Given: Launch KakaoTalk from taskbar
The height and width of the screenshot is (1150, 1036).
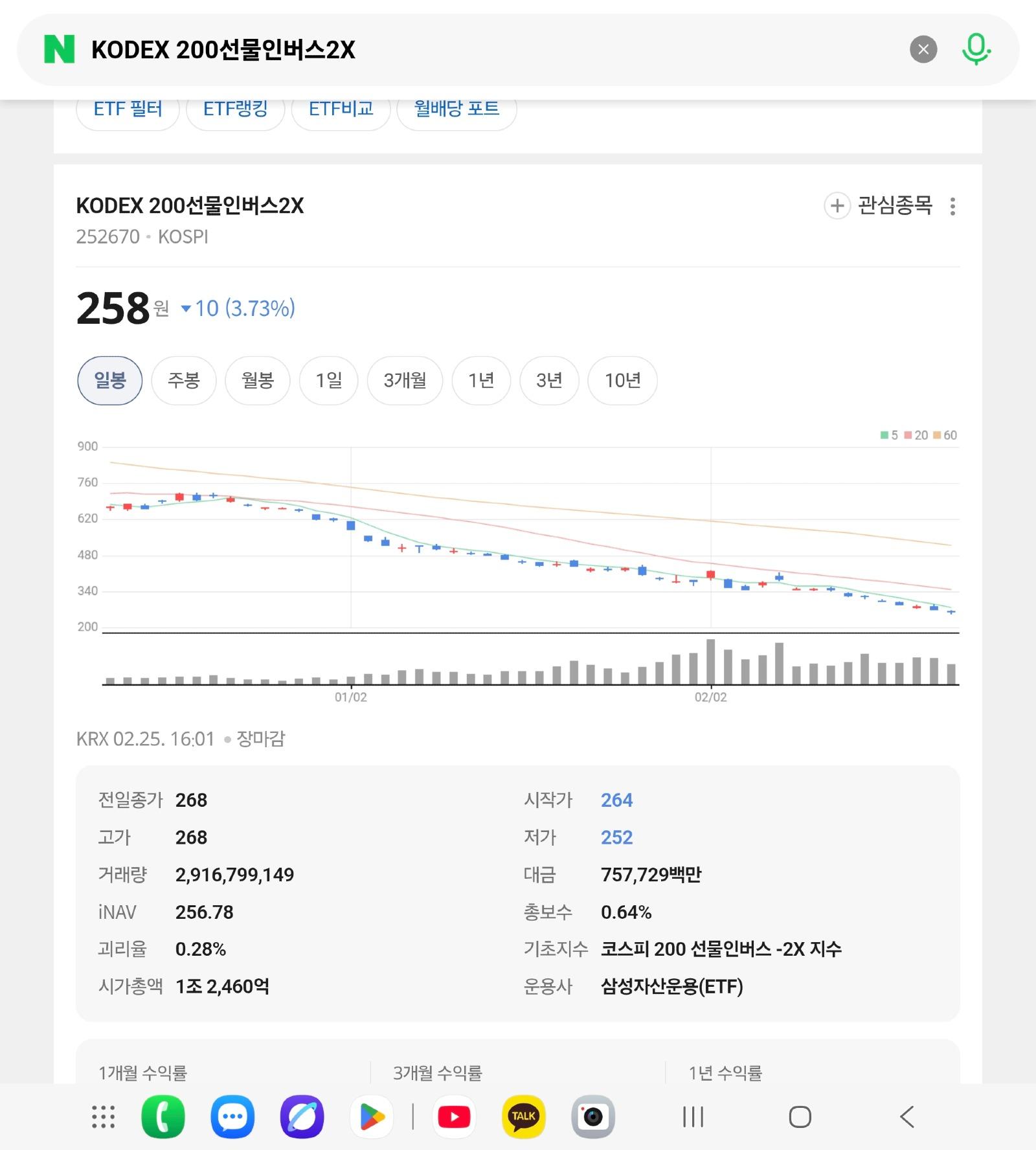Looking at the screenshot, I should (x=523, y=1117).
